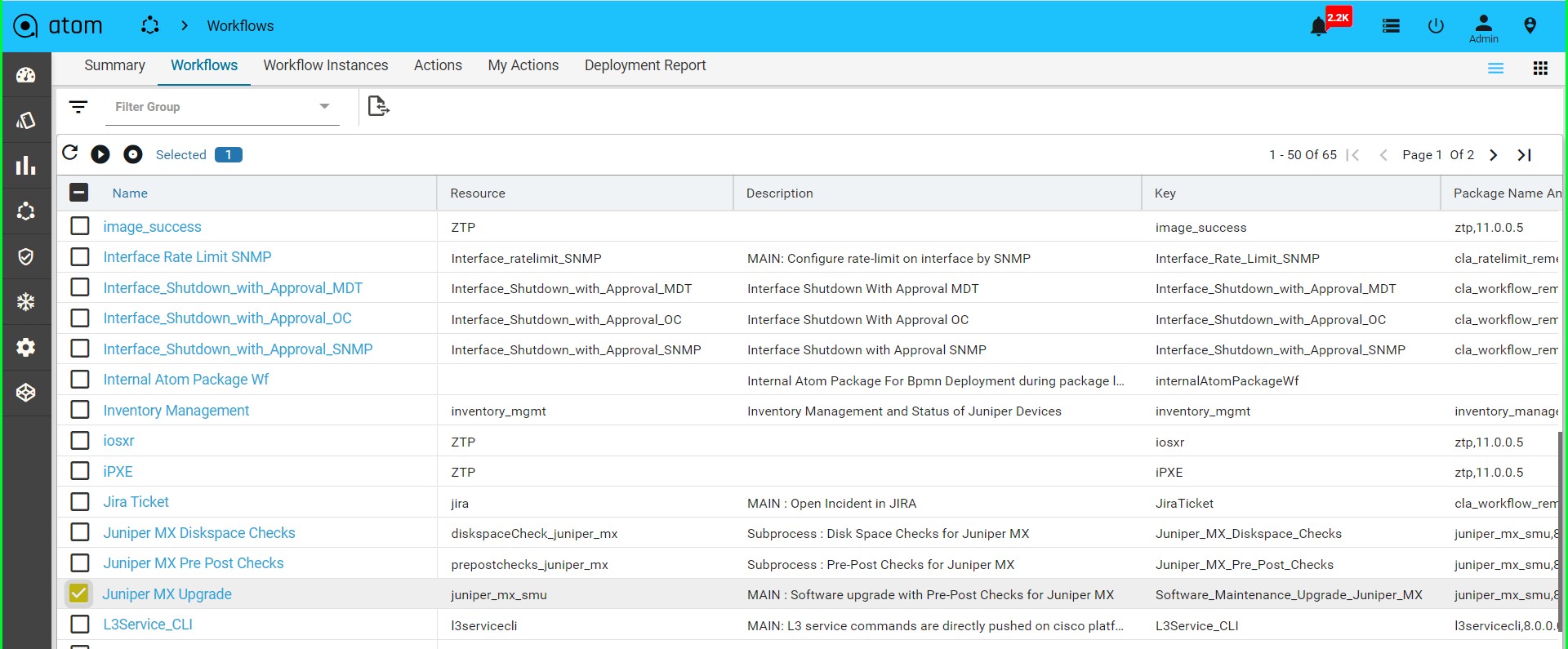Viewport: 1568px width, 649px height.
Task: Click the play start workflow icon
Action: pos(100,154)
